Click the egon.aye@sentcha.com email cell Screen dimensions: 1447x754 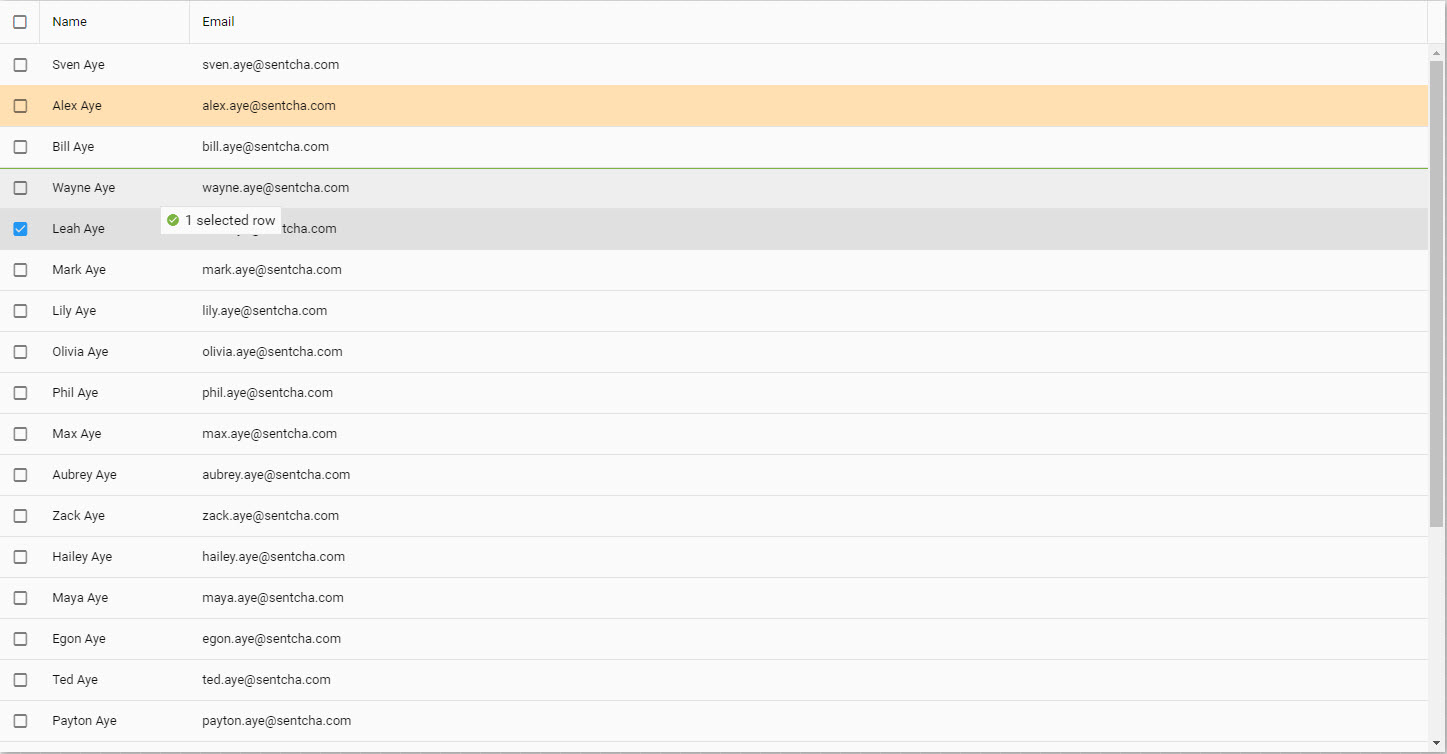click(x=271, y=639)
